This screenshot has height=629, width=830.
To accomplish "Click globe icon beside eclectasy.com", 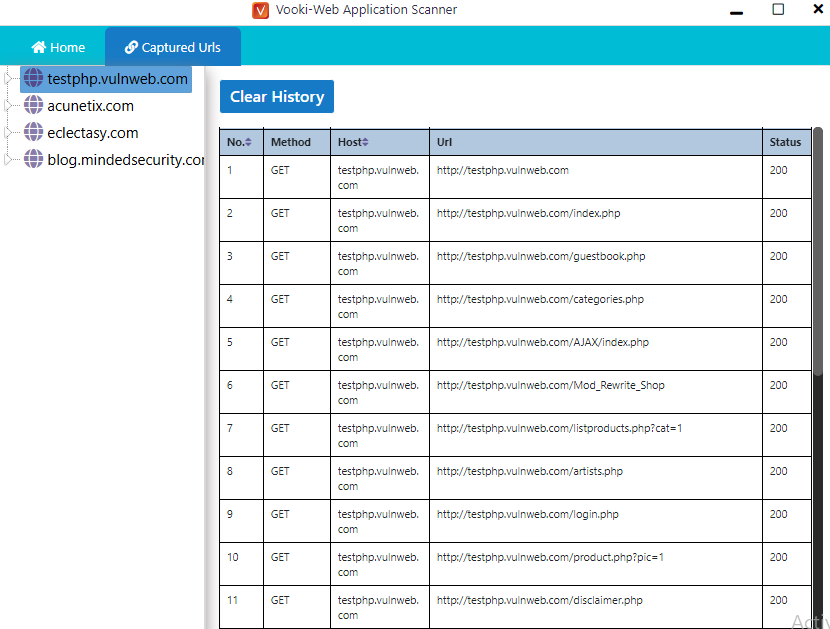I will click(33, 132).
